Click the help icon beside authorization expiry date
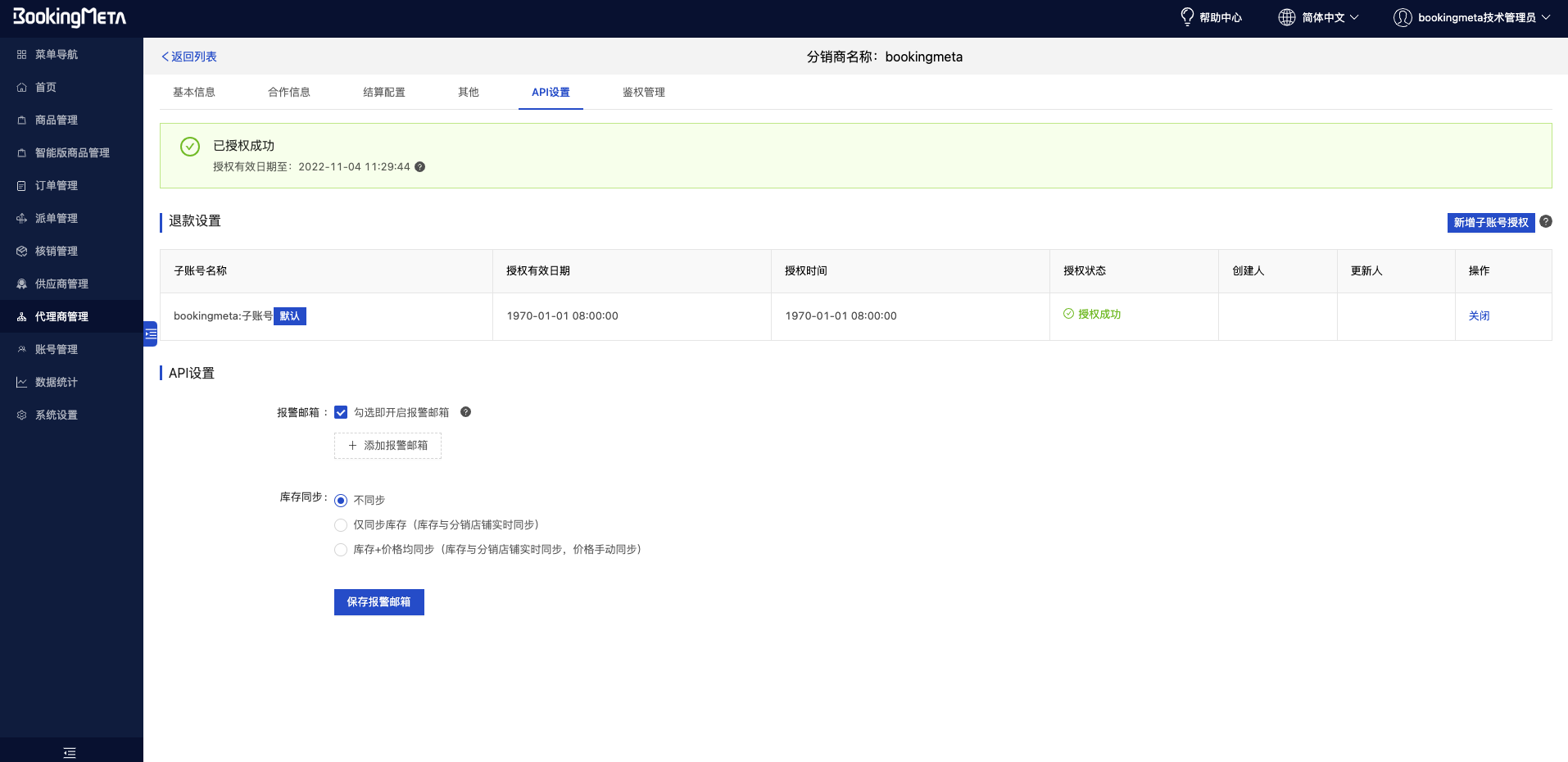Image resolution: width=1568 pixels, height=762 pixels. pyautogui.click(x=419, y=167)
